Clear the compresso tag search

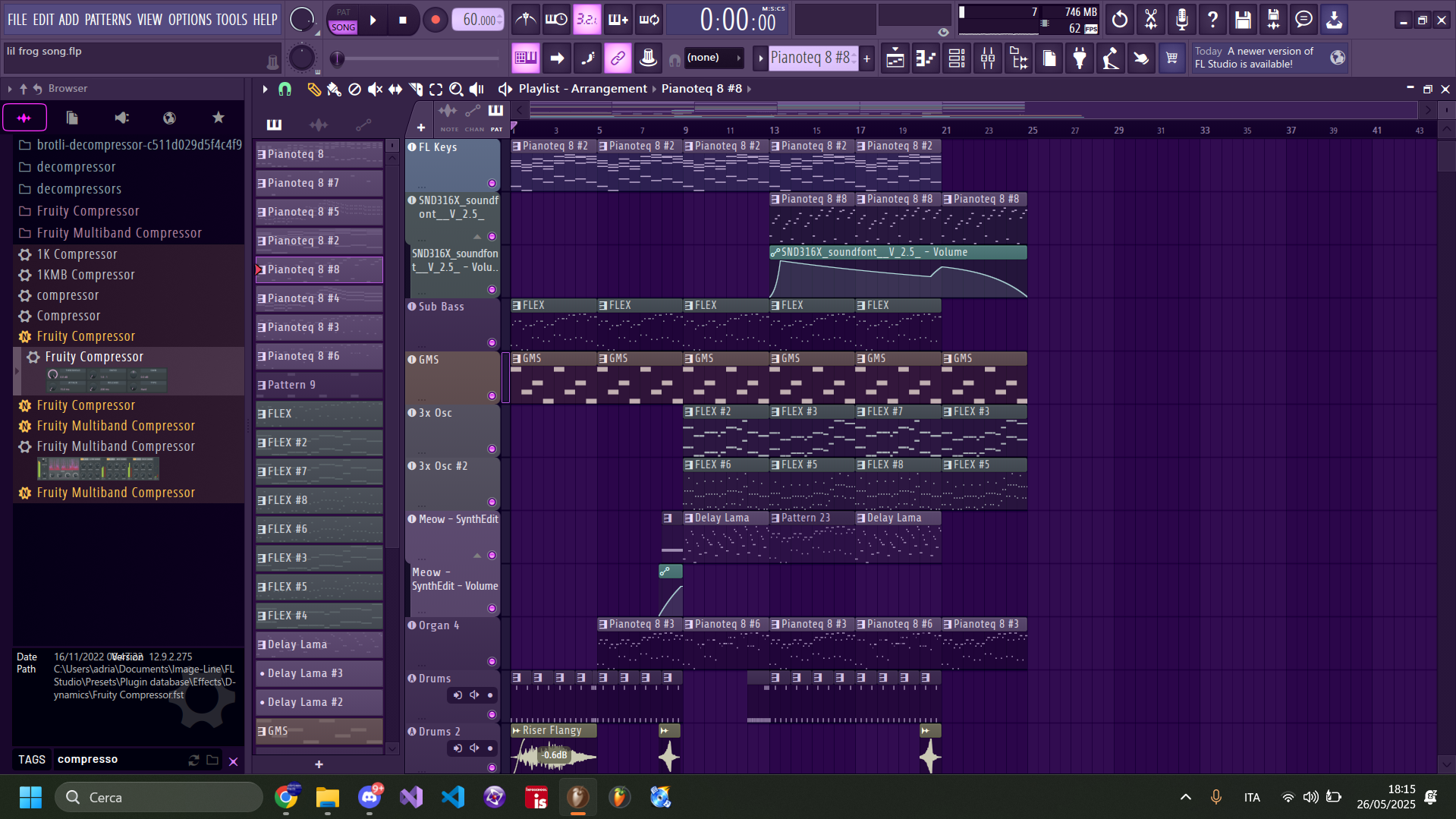[x=234, y=761]
